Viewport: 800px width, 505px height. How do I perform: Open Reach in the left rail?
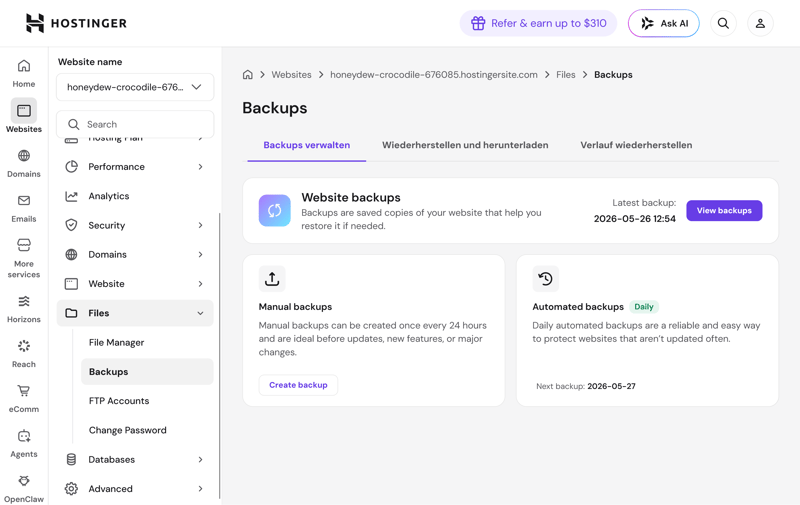[24, 354]
